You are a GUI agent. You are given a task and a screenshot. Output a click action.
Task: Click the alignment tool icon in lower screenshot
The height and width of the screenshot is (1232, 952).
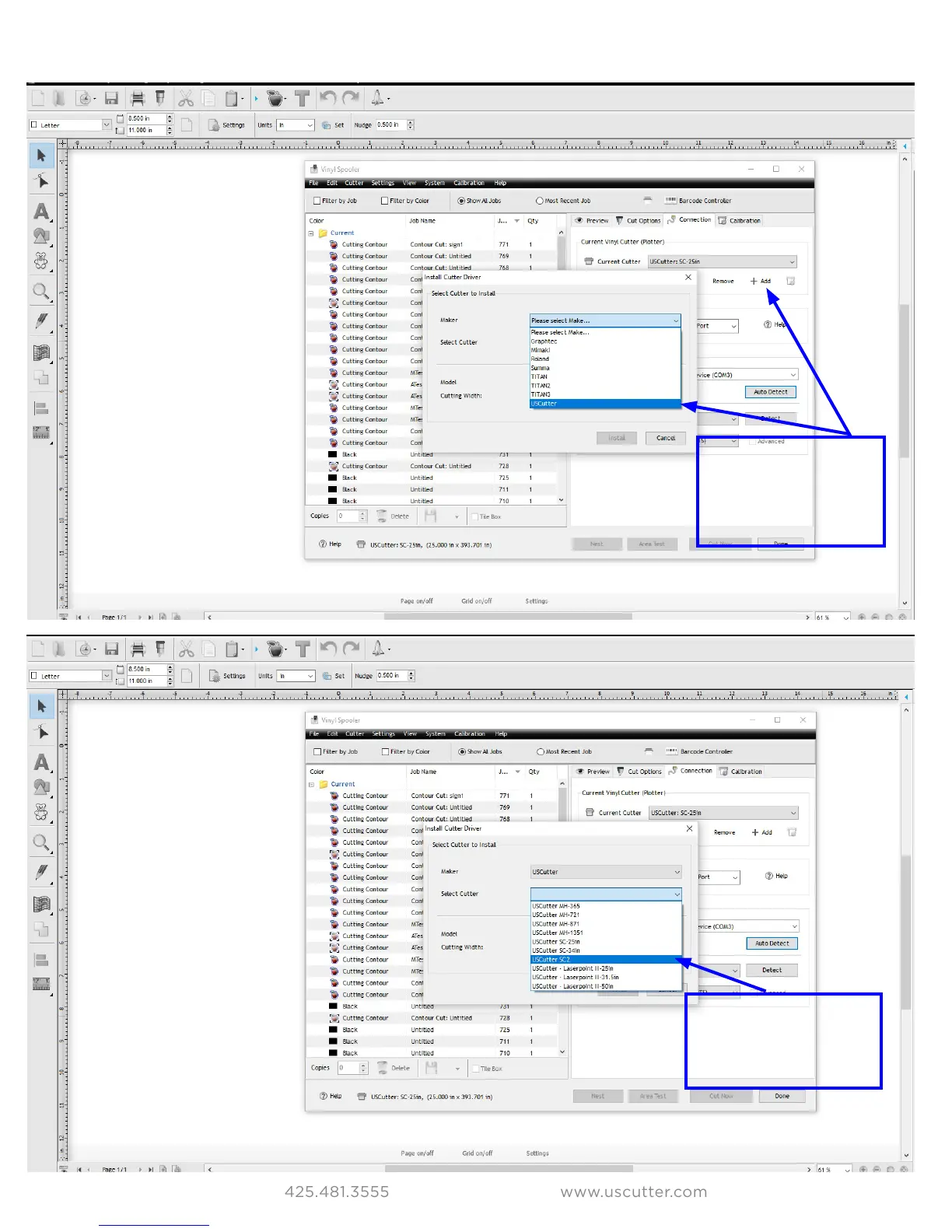(41, 960)
